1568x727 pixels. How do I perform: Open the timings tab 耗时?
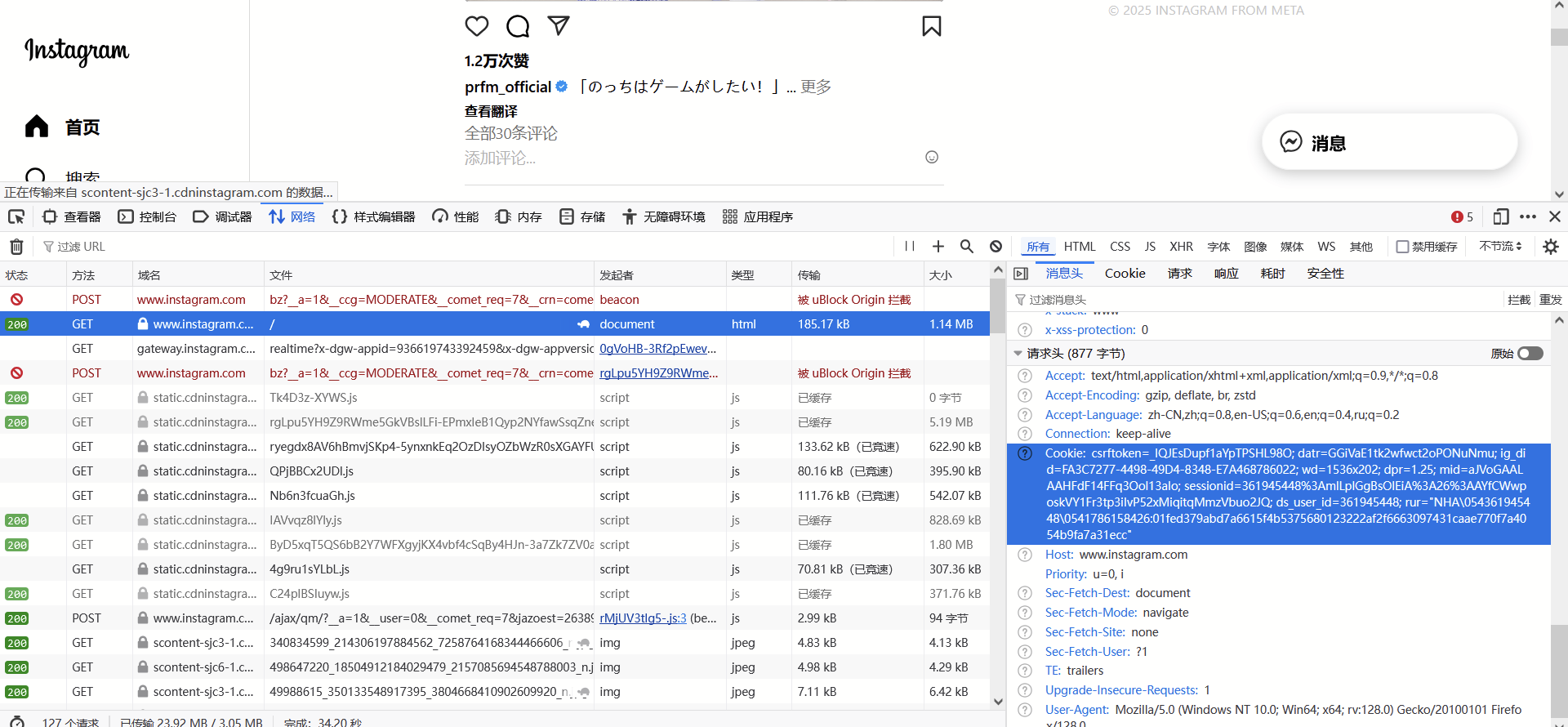(1272, 274)
